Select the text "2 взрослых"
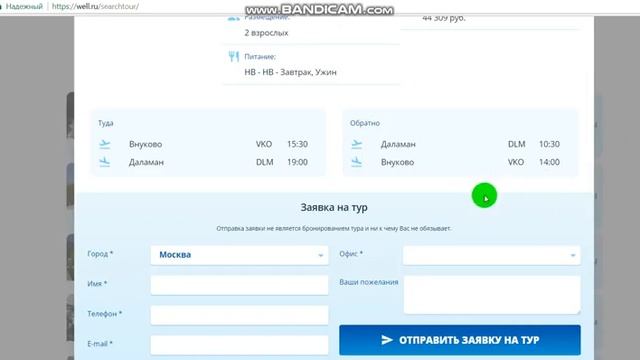This screenshot has height=360, width=640. click(266, 33)
